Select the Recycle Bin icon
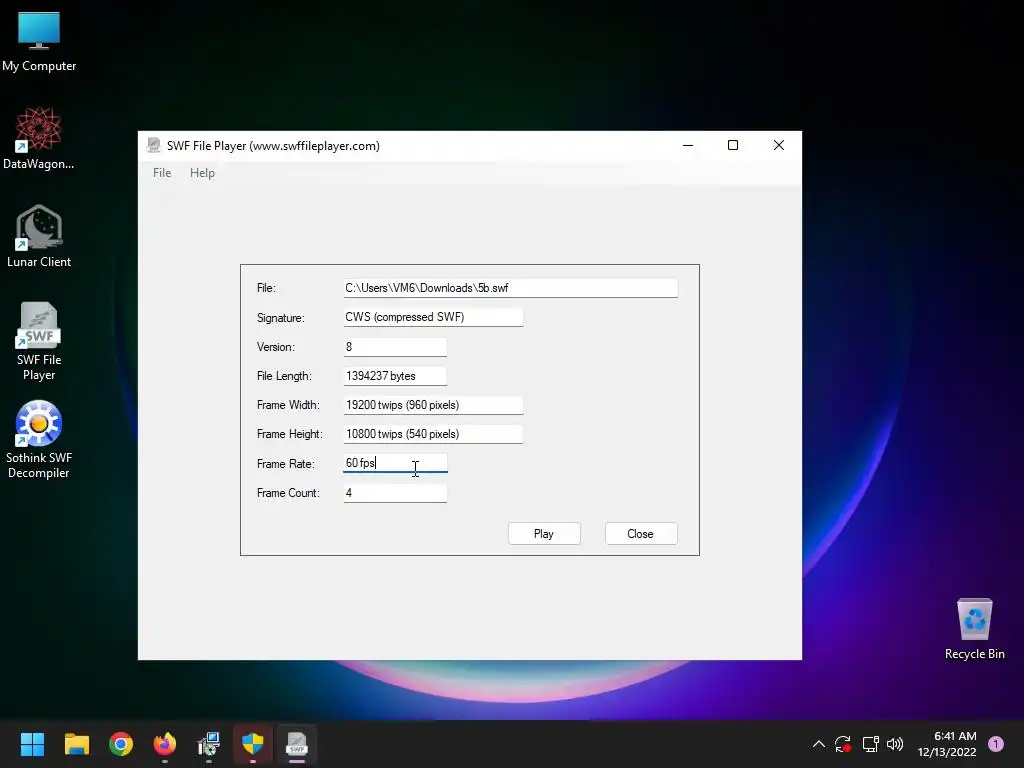 click(x=974, y=630)
